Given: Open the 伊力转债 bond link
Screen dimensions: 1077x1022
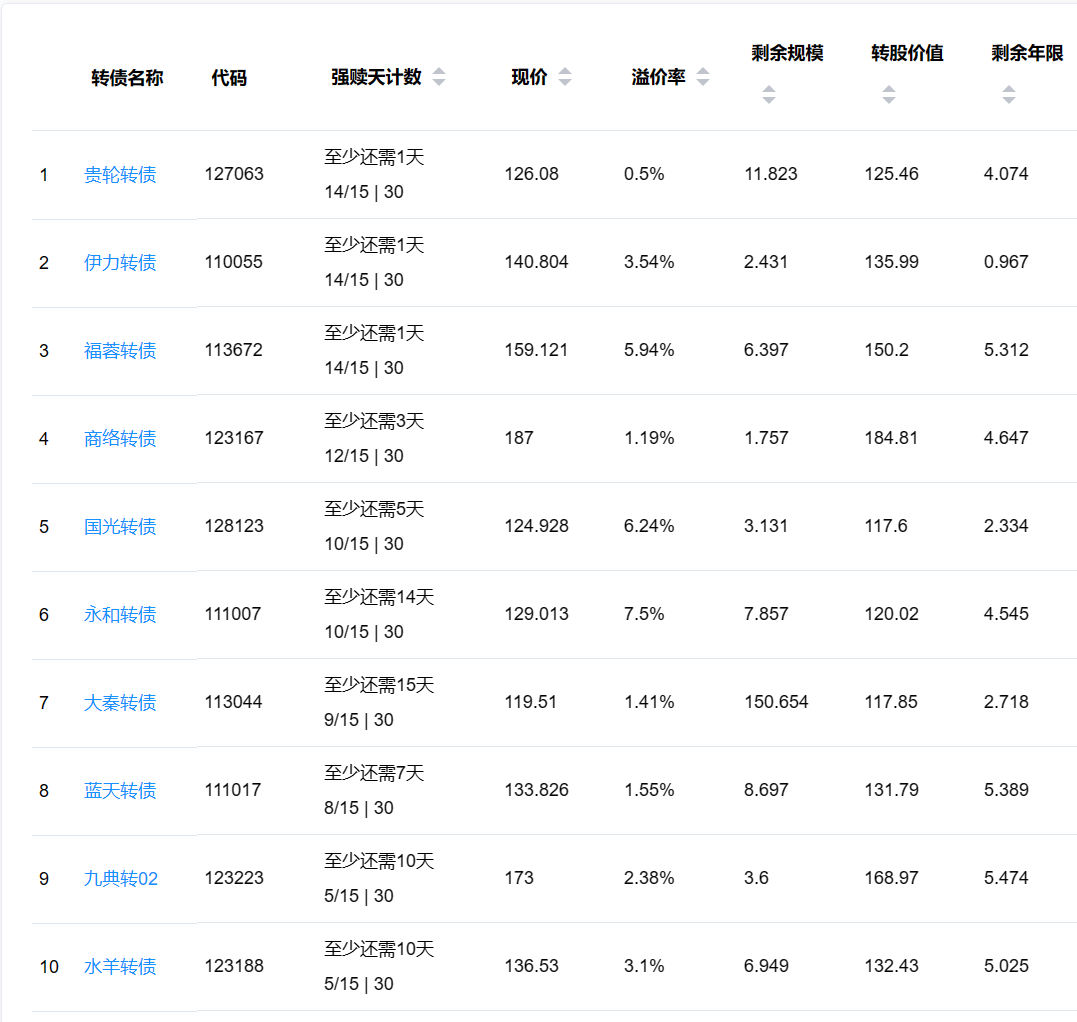Looking at the screenshot, I should point(120,263).
